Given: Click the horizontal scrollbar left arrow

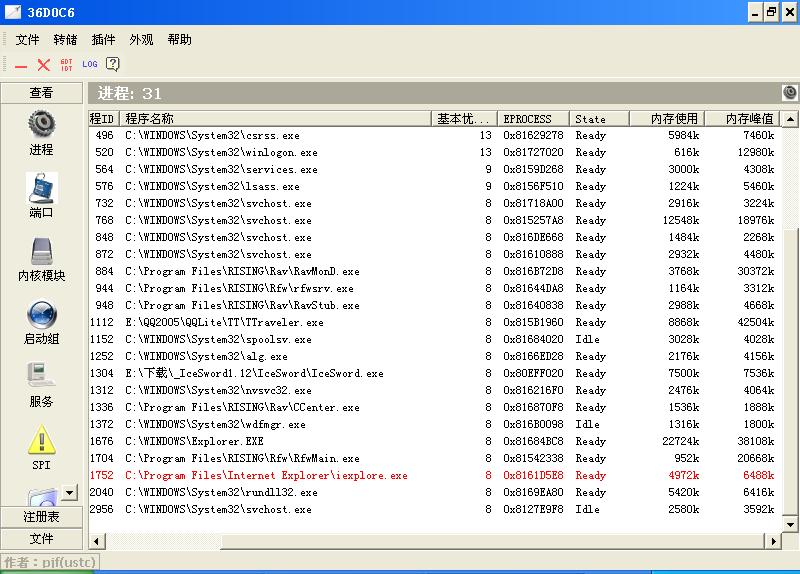Looking at the screenshot, I should coord(97,541).
